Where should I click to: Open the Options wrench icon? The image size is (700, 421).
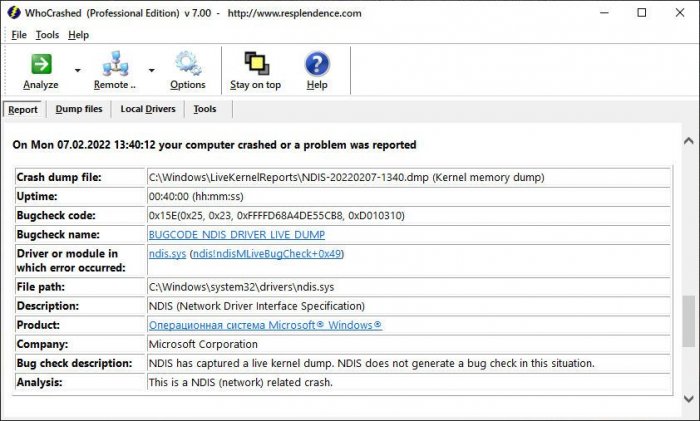coord(187,64)
